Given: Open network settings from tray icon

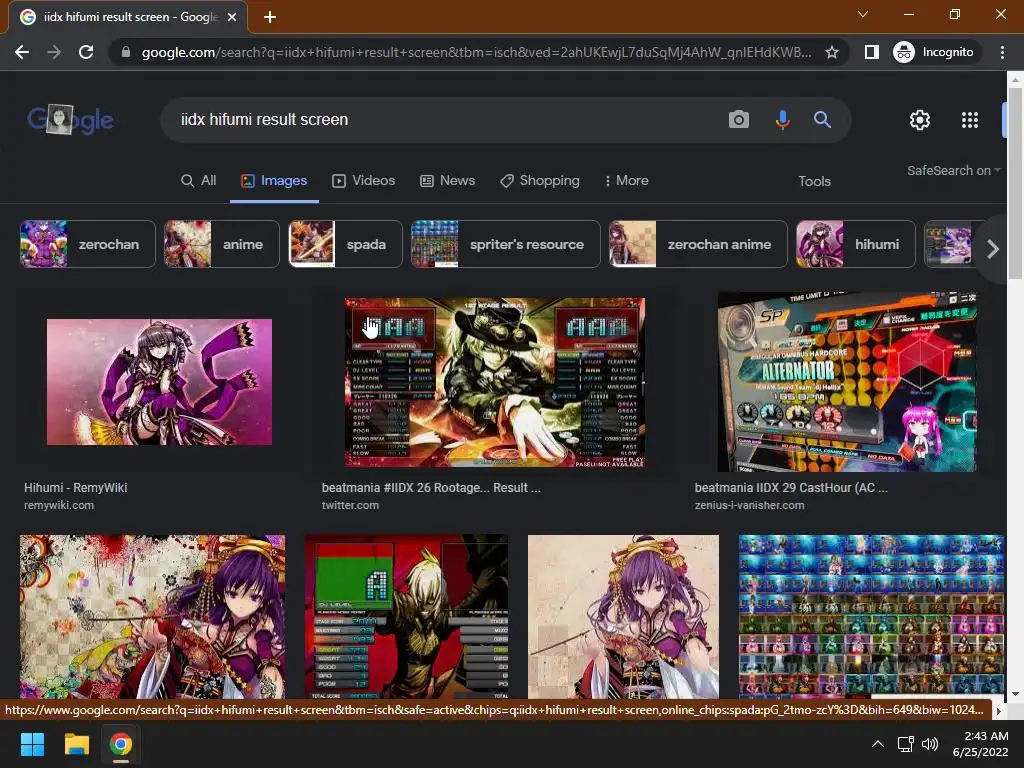Looking at the screenshot, I should pos(905,744).
